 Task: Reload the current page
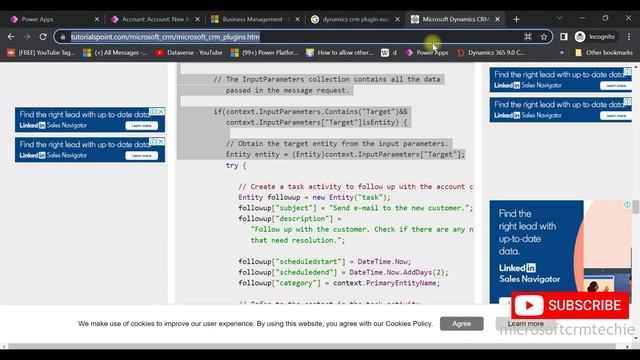(43, 37)
